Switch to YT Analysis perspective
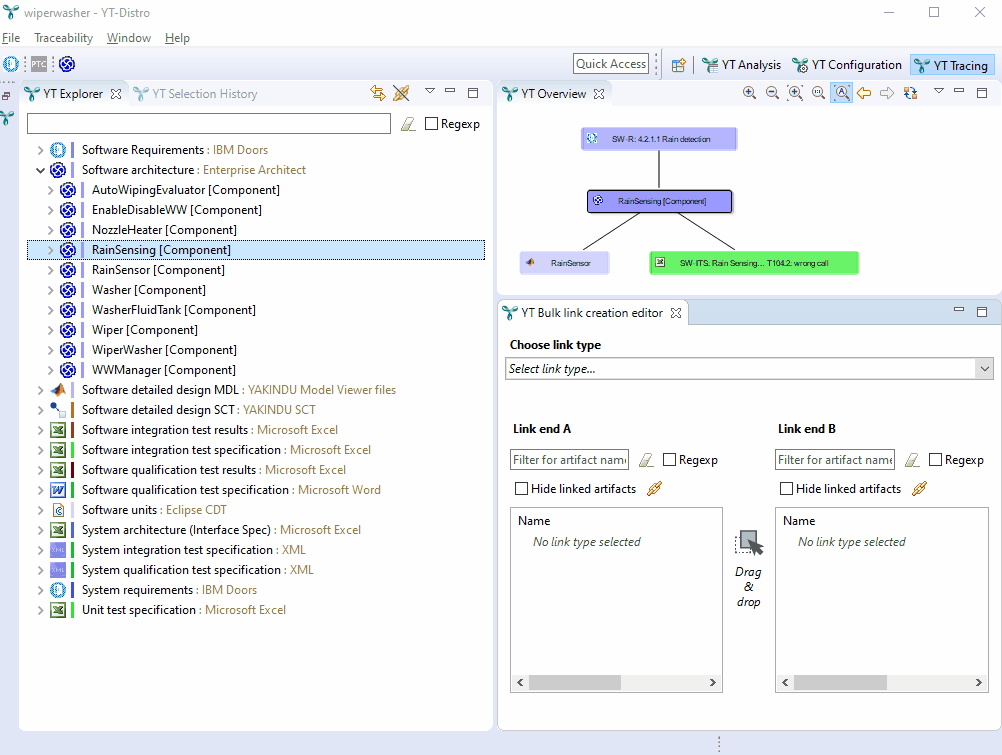Screen dimensions: 1002x755 tap(741, 65)
